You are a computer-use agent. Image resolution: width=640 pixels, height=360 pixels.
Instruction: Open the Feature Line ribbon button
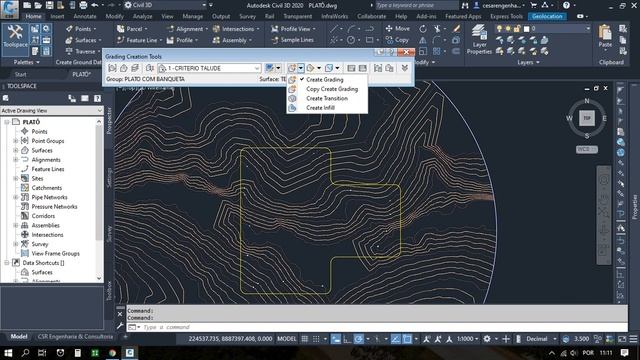pyautogui.click(x=139, y=40)
